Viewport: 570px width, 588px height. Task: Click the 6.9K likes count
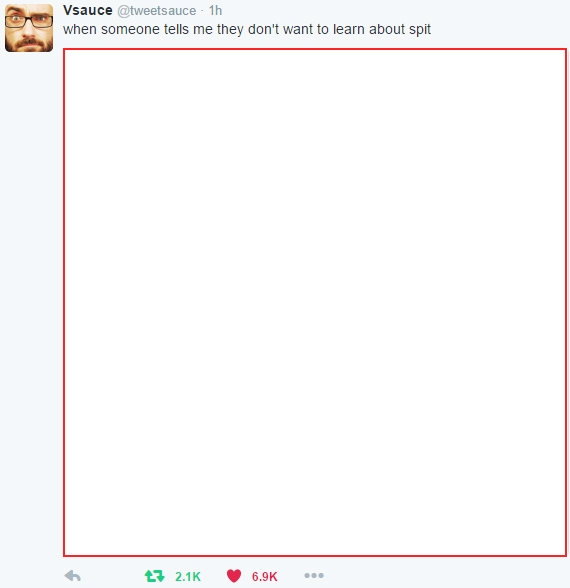(264, 576)
